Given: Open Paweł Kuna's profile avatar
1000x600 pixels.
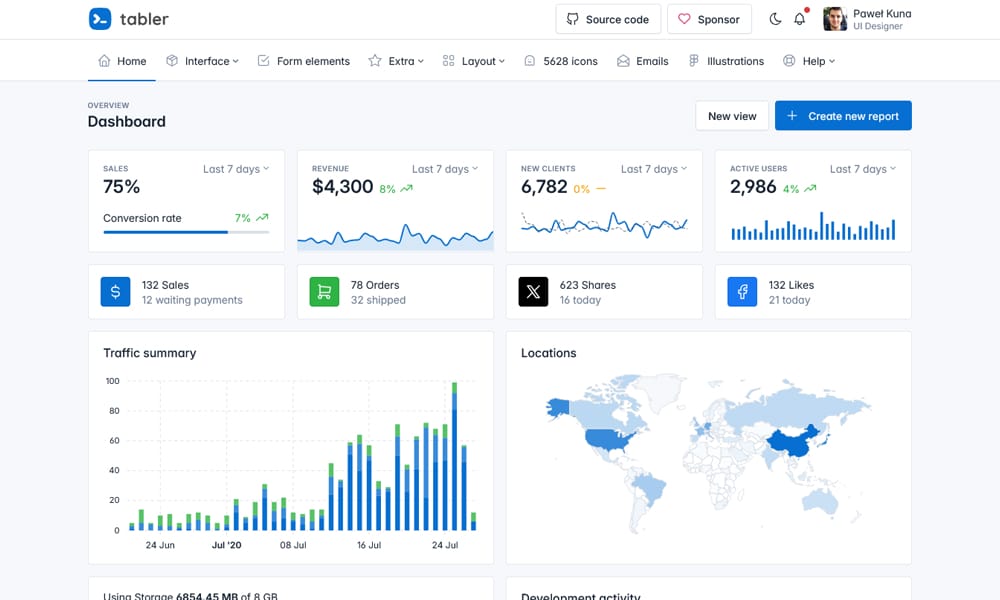Looking at the screenshot, I should point(836,18).
